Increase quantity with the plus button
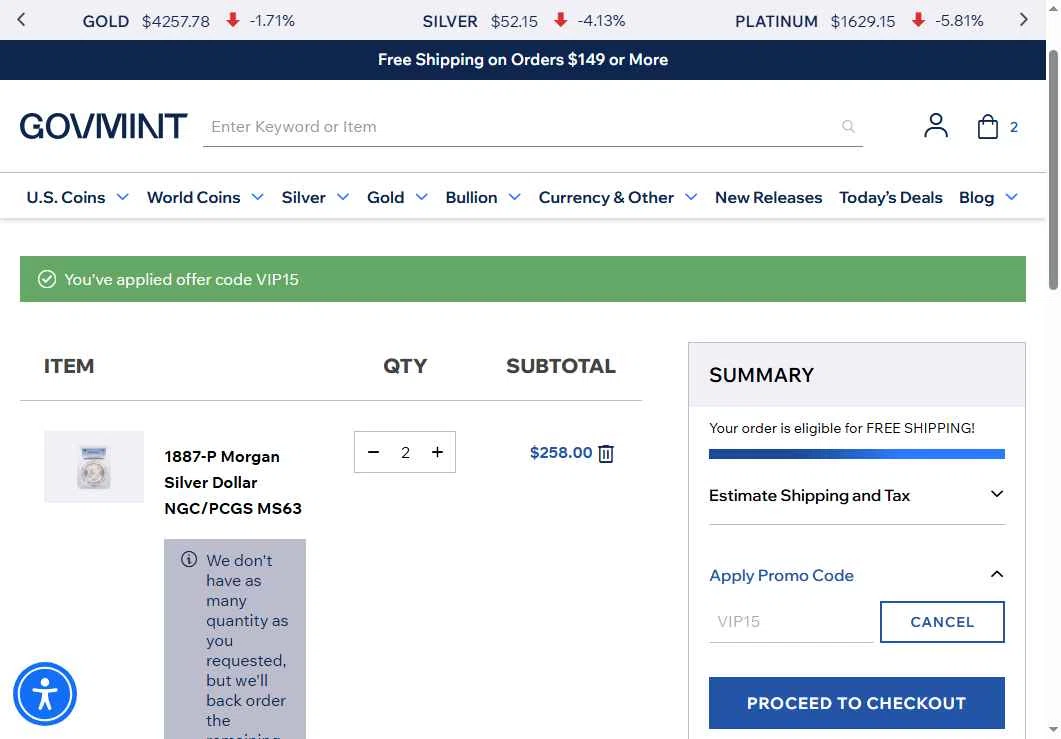1061x739 pixels. [437, 452]
